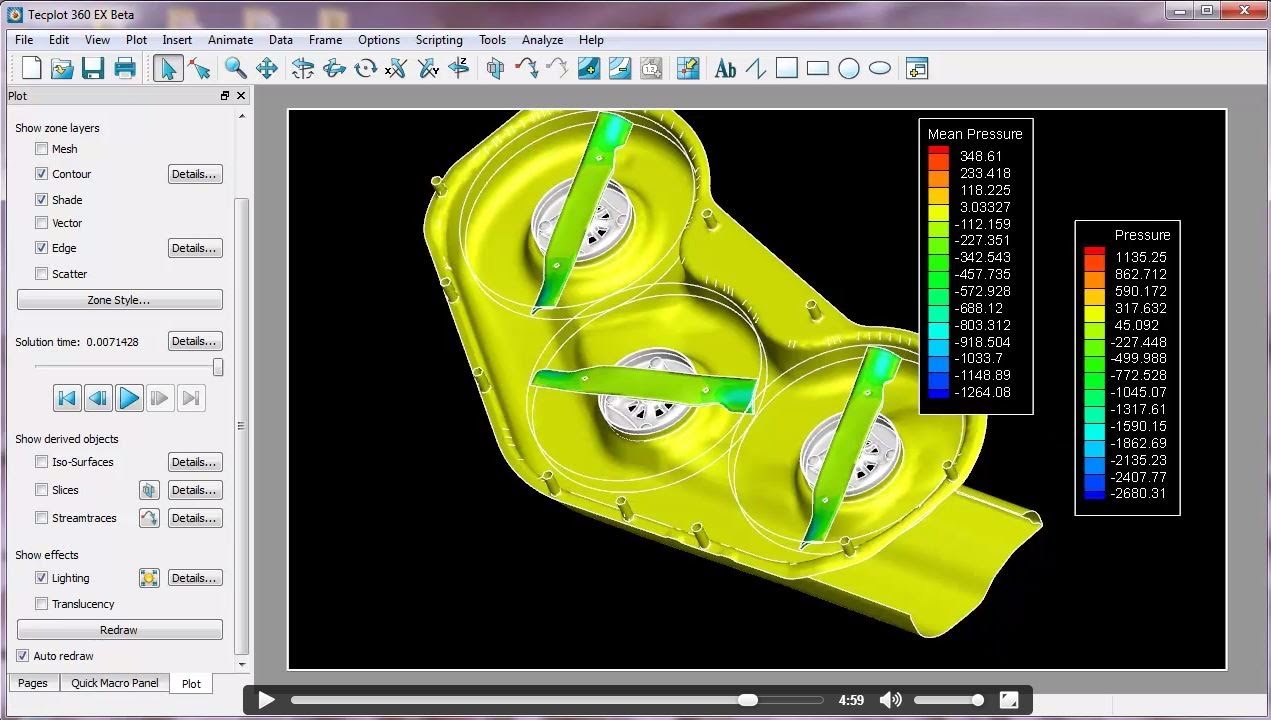1271x720 pixels.
Task: Select the streamtrace placement tool
Action: [x=527, y=68]
